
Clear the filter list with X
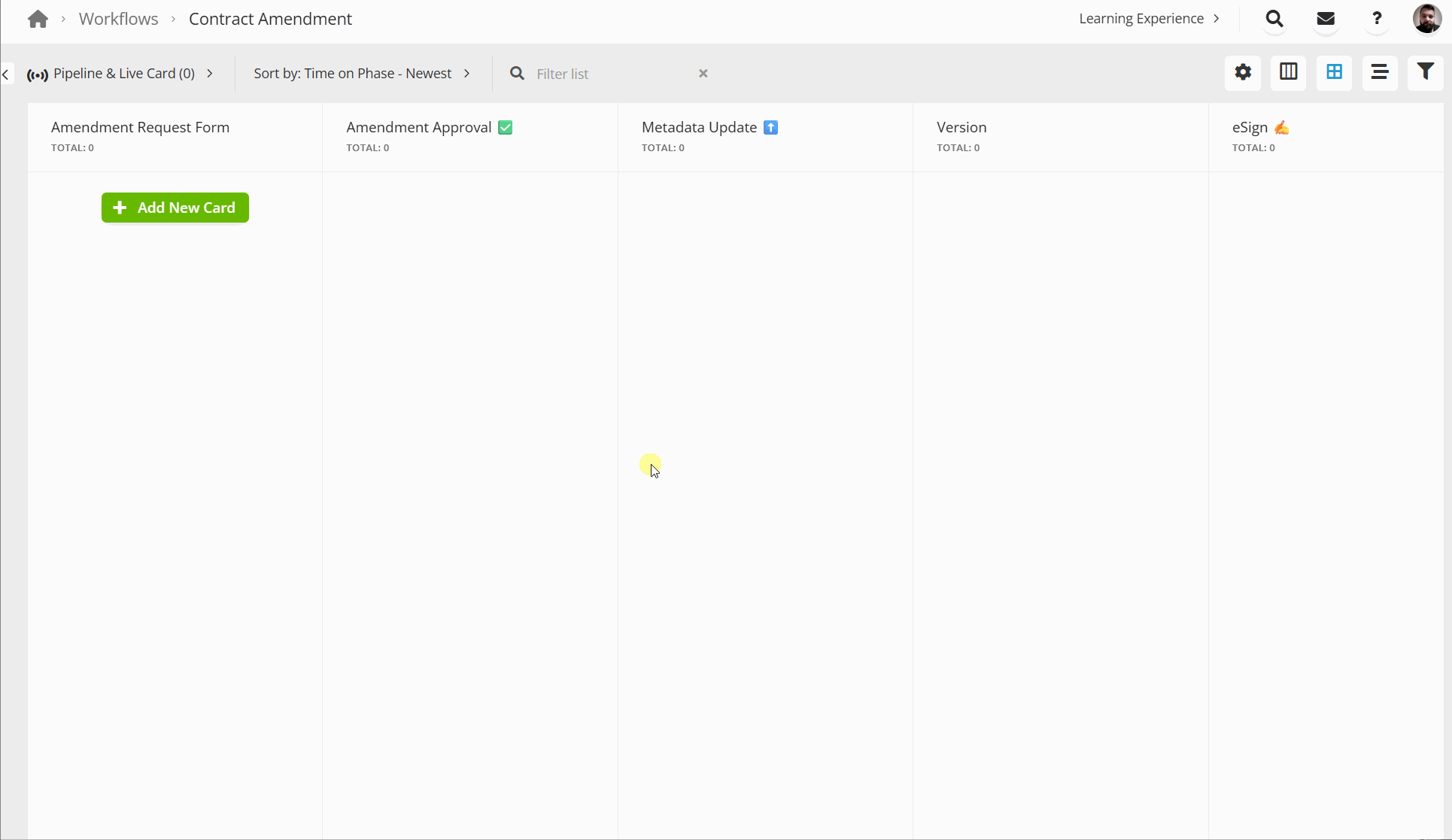703,74
